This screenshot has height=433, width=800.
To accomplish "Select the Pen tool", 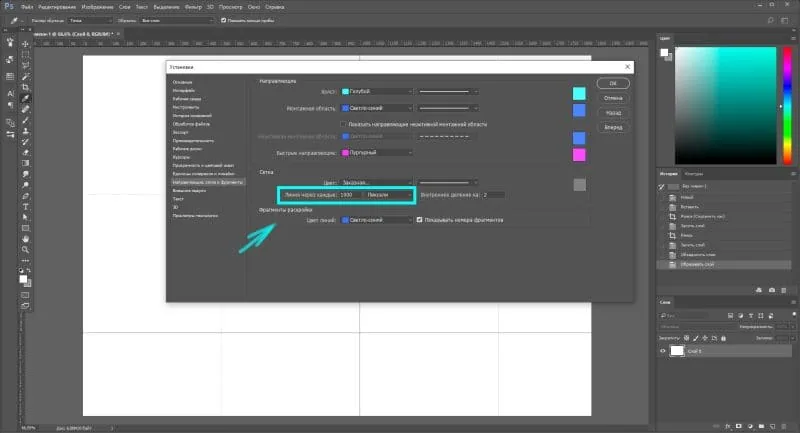I will coord(25,196).
